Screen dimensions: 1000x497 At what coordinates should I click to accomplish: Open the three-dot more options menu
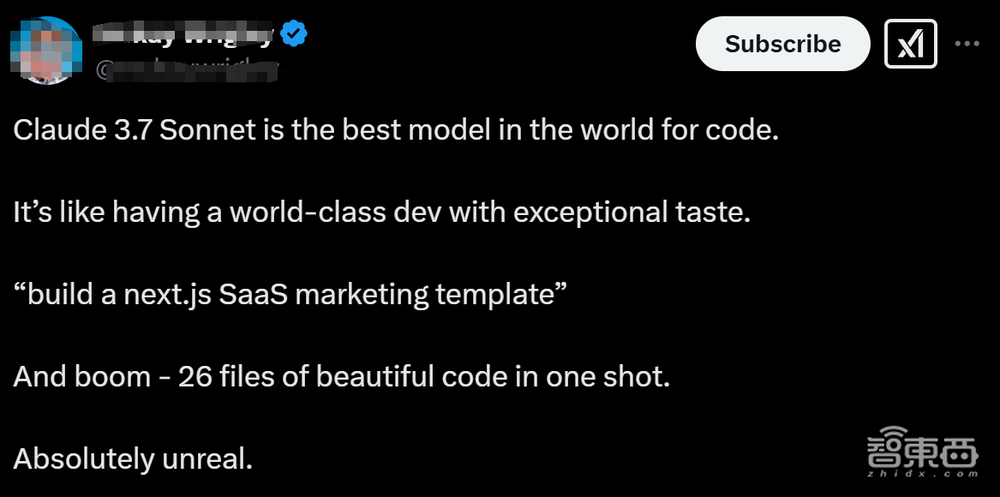pos(967,44)
